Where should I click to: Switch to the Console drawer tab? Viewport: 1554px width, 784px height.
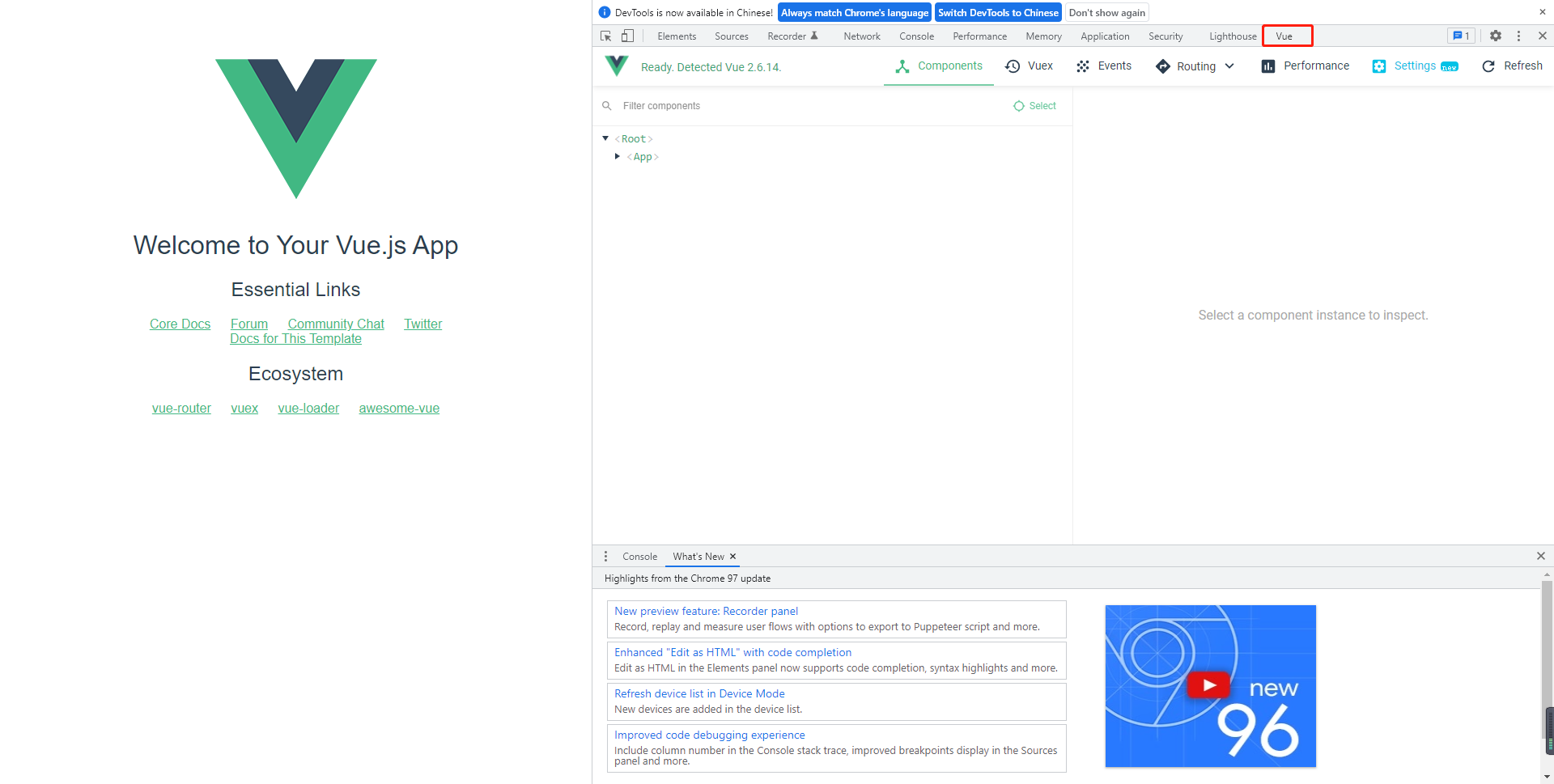[x=639, y=556]
